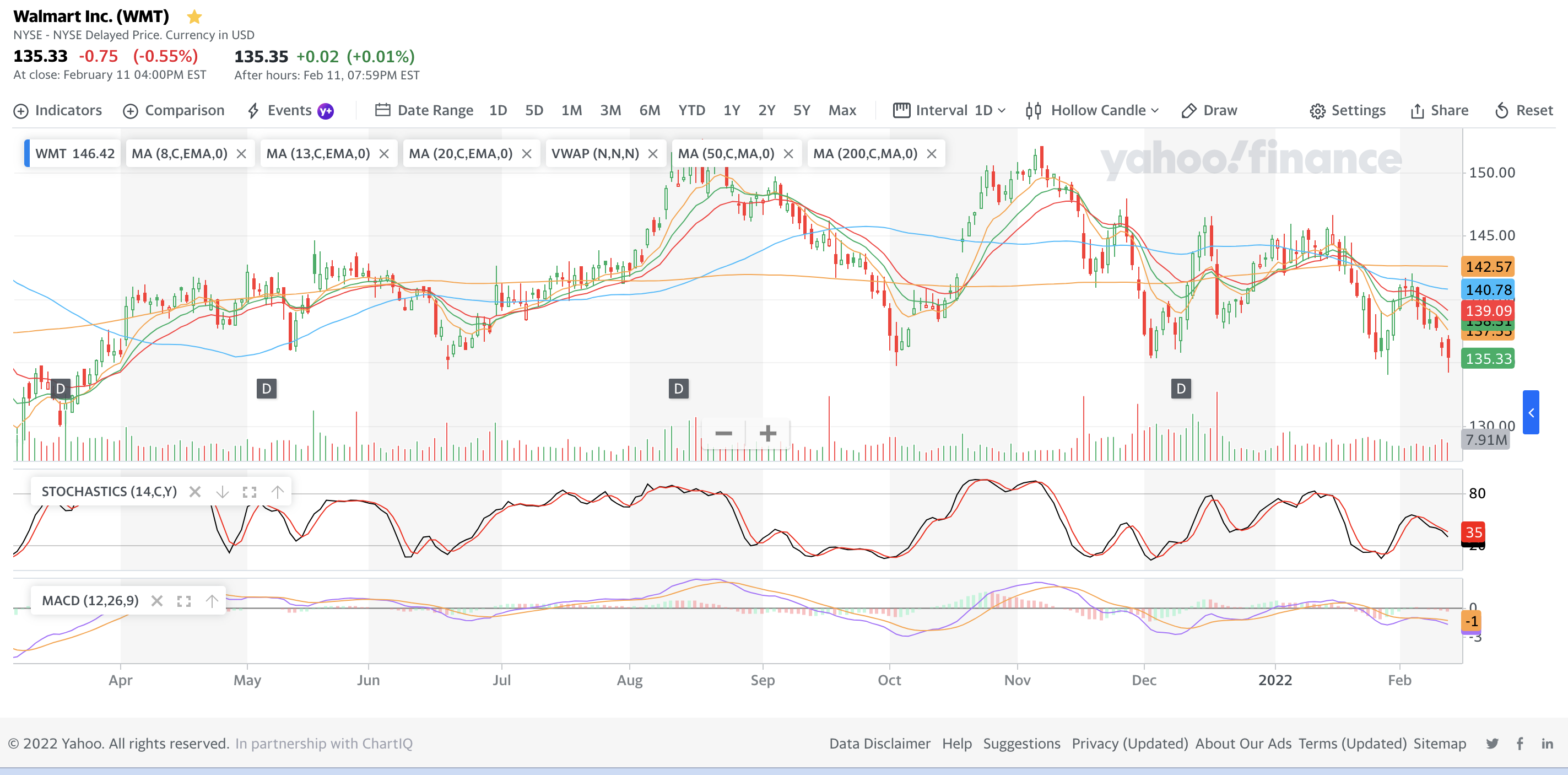The height and width of the screenshot is (775, 1568).
Task: Open chart Settings
Action: coord(1348,110)
